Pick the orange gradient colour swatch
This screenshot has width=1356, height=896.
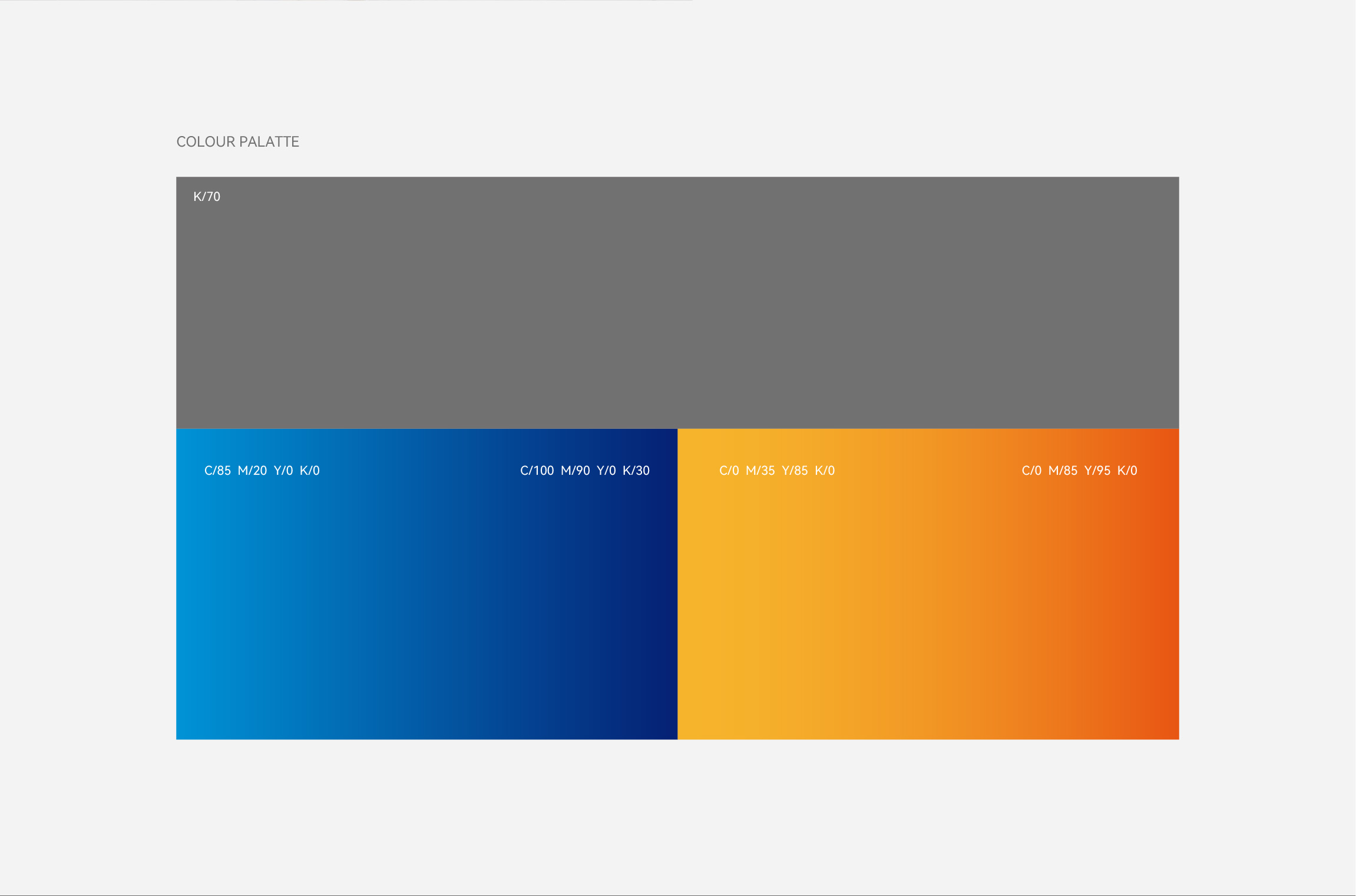pos(928,584)
